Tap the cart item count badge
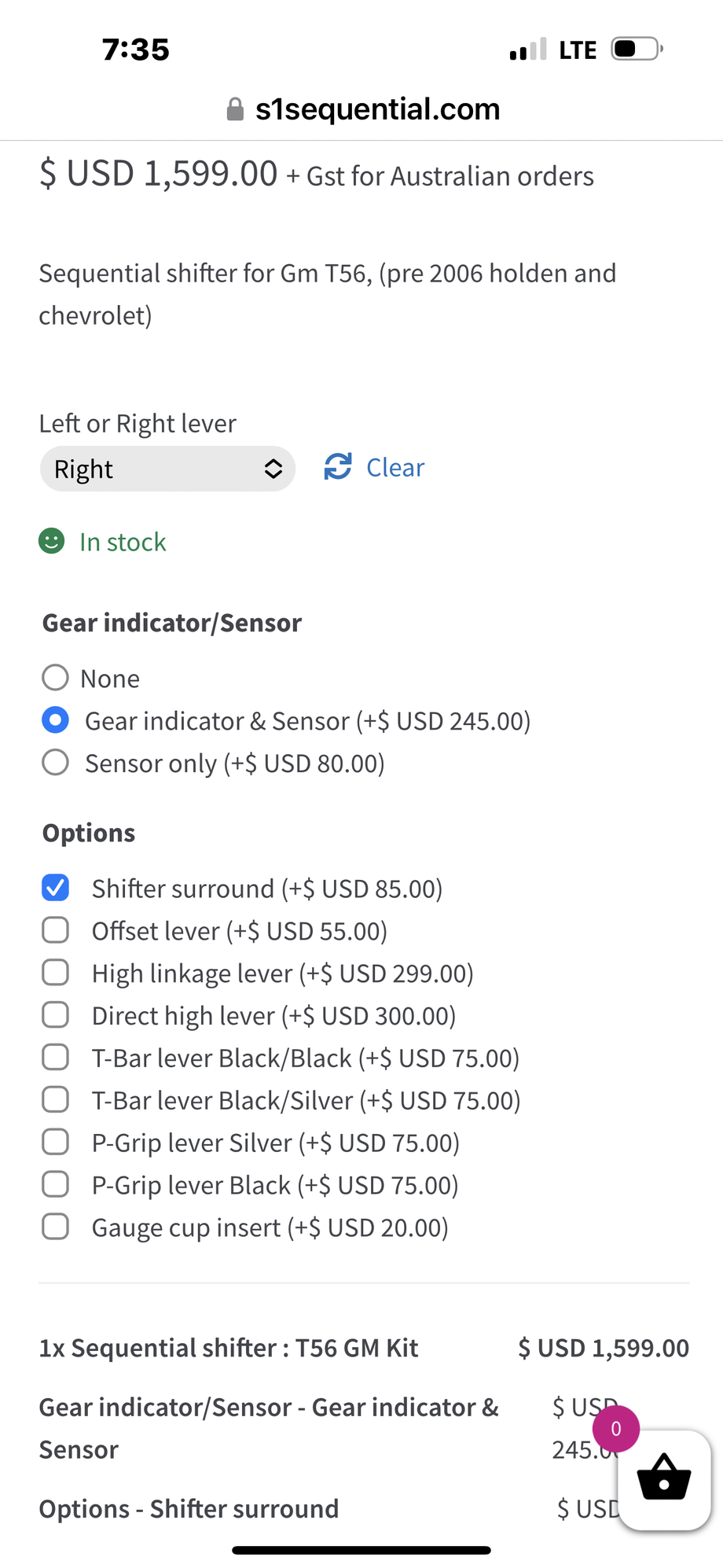723x1568 pixels. tap(616, 1429)
